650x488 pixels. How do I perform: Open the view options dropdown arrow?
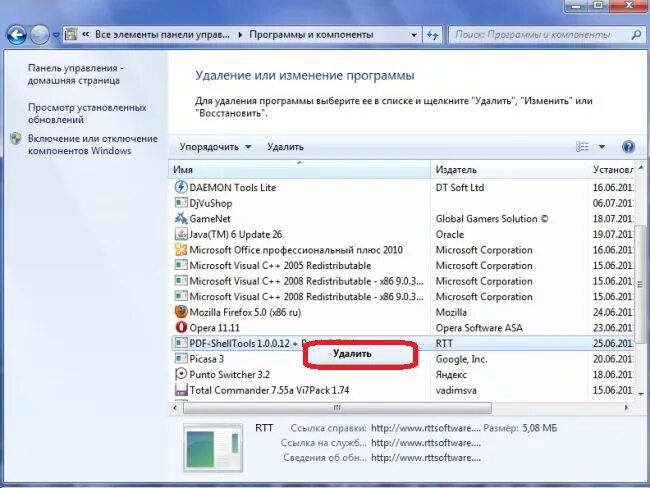click(x=602, y=147)
